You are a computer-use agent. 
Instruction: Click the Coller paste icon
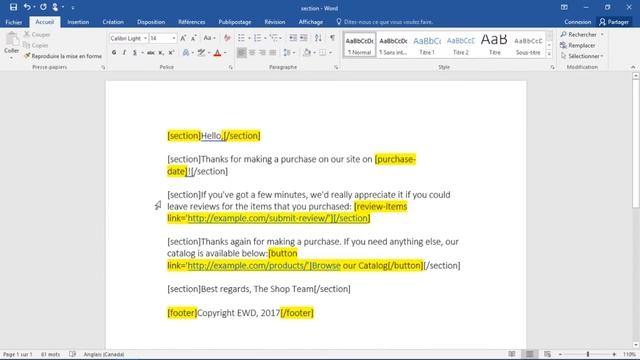coord(11,40)
